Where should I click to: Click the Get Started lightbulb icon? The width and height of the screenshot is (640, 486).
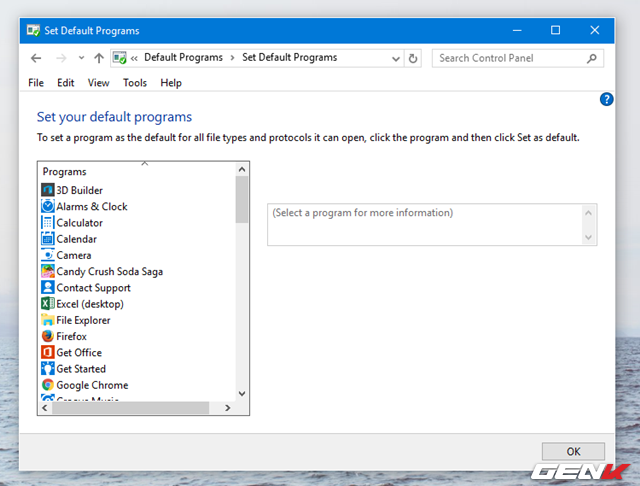pos(47,368)
